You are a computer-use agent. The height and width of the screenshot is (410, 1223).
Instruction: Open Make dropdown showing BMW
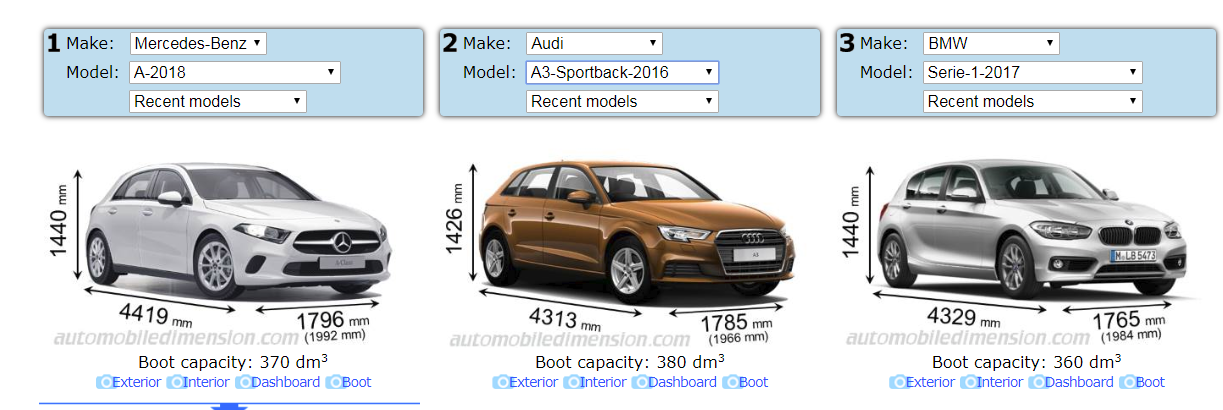991,43
